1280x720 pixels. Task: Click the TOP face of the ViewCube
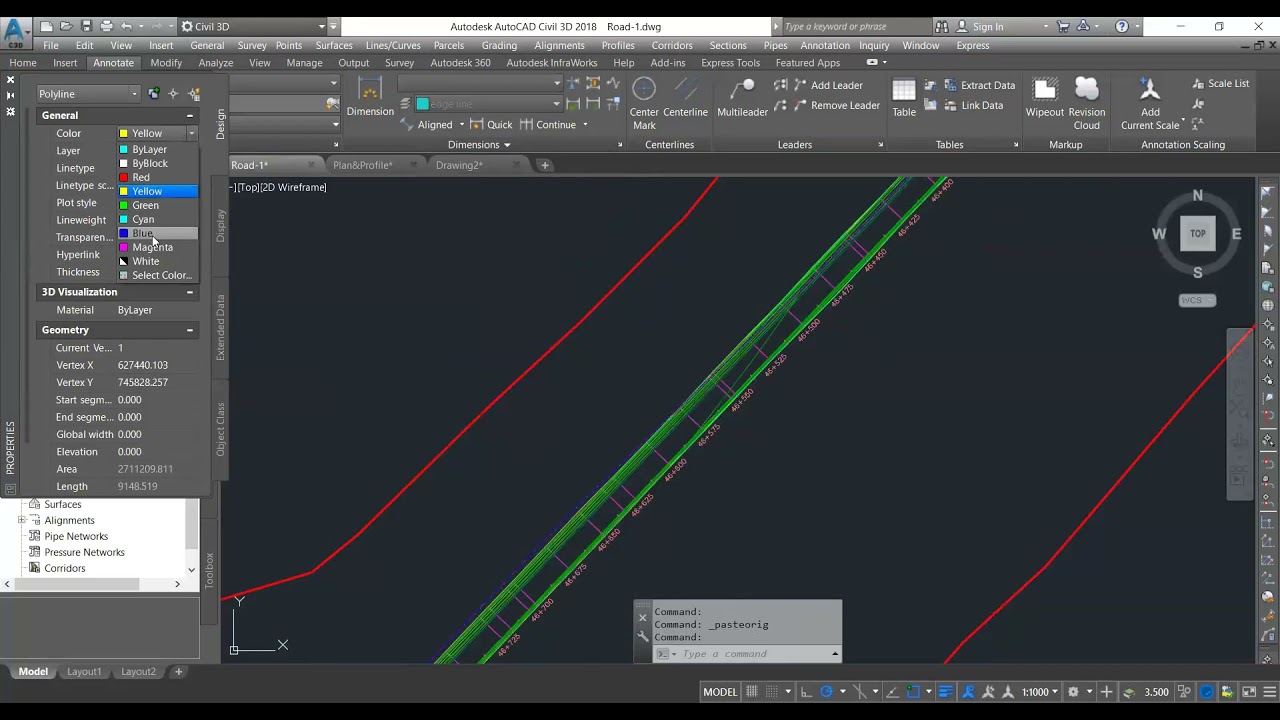[x=1198, y=234]
